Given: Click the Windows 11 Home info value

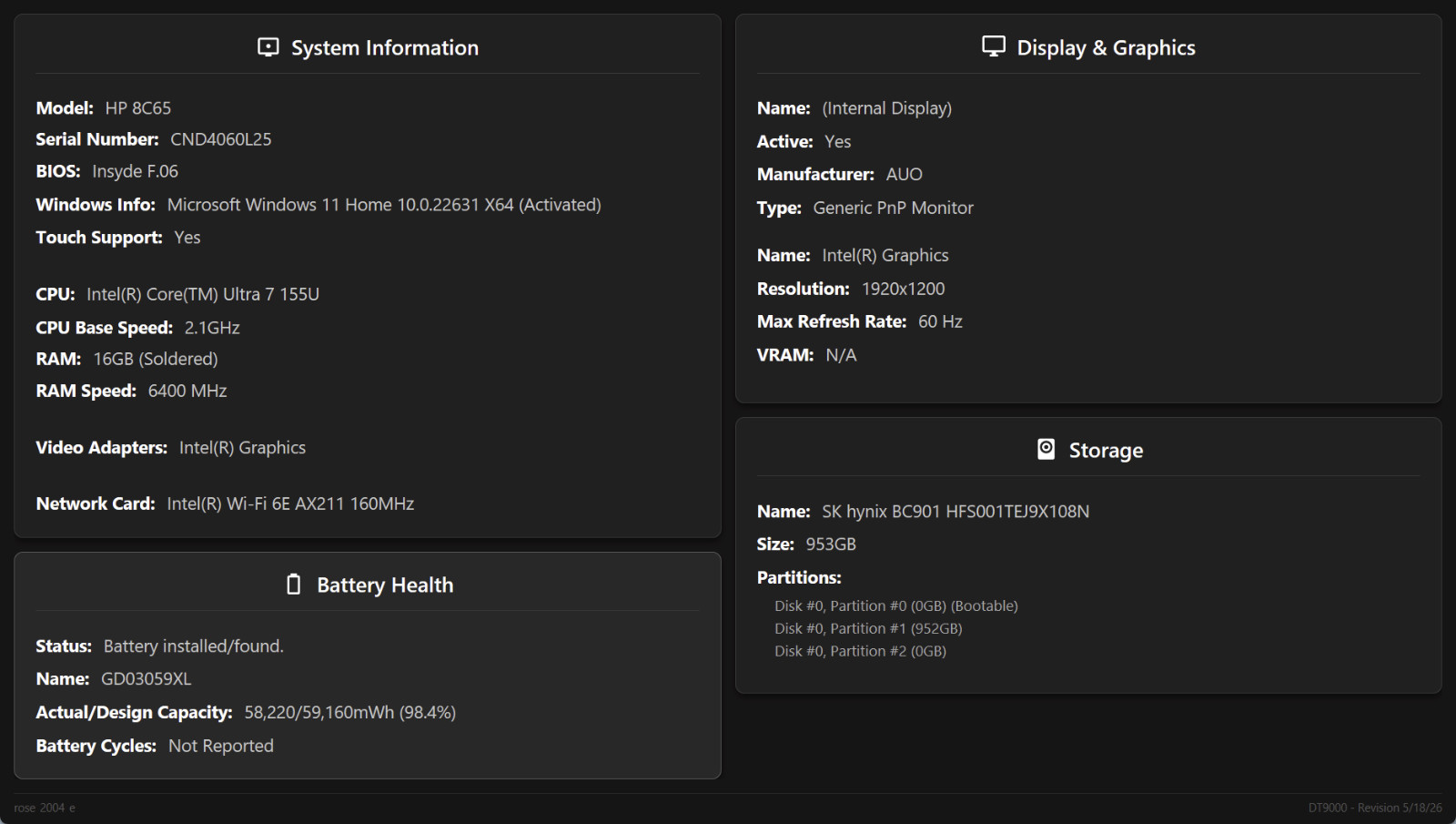Looking at the screenshot, I should click(x=384, y=205).
